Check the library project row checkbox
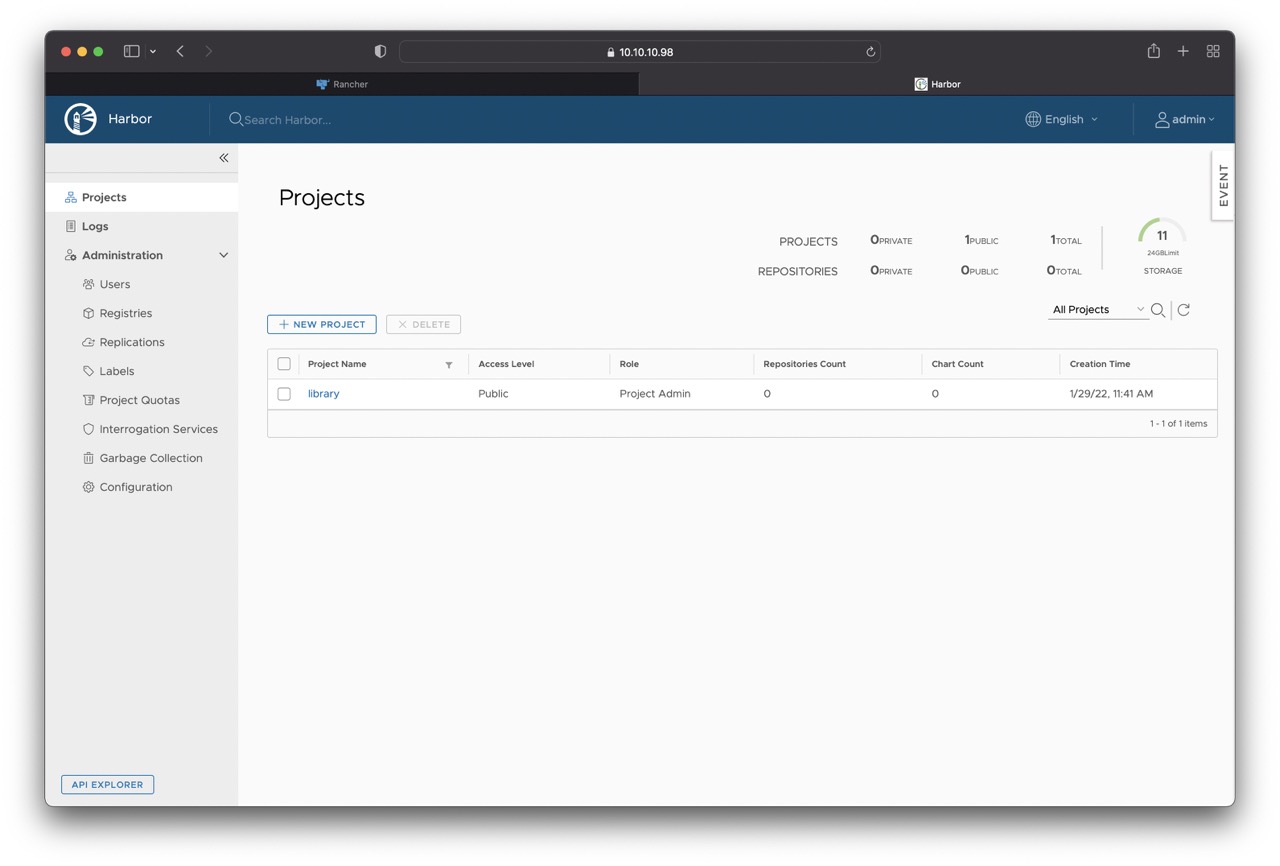The width and height of the screenshot is (1280, 866). click(x=283, y=393)
